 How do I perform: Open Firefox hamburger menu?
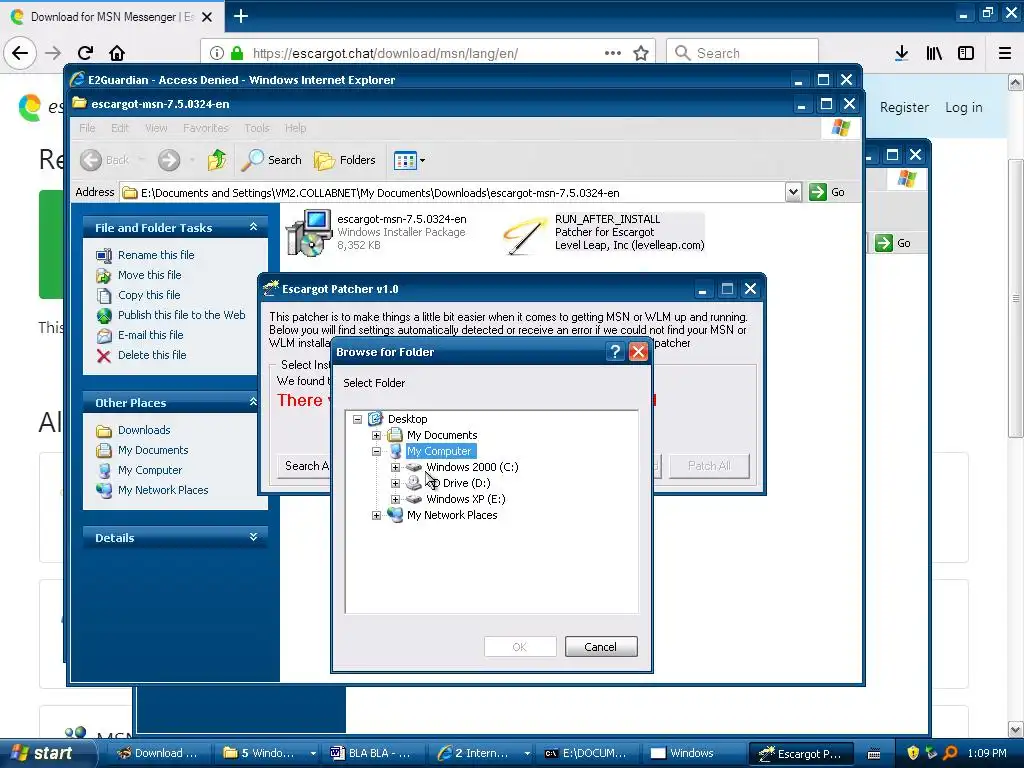[x=1004, y=53]
